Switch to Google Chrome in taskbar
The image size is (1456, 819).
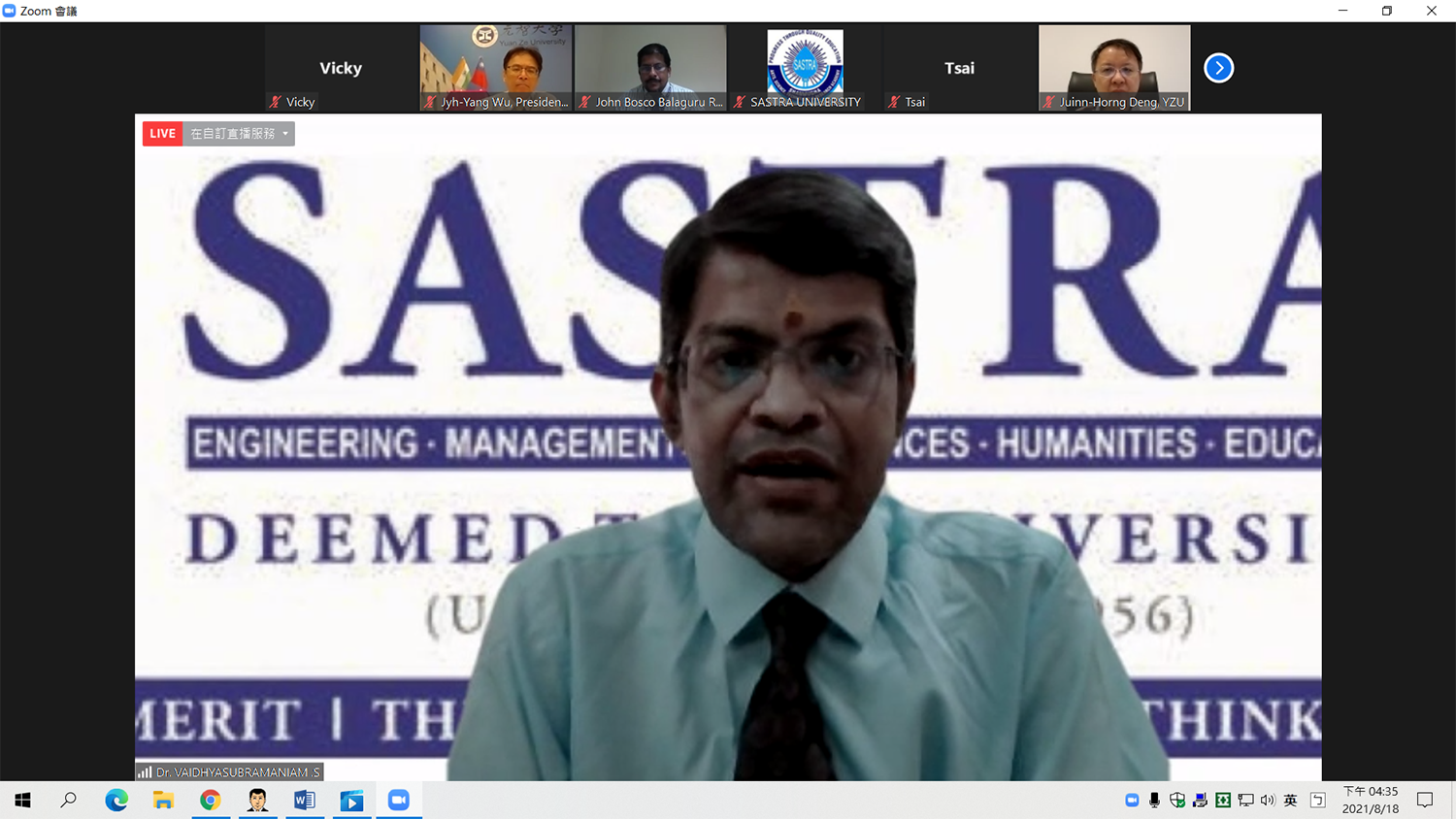(x=211, y=801)
